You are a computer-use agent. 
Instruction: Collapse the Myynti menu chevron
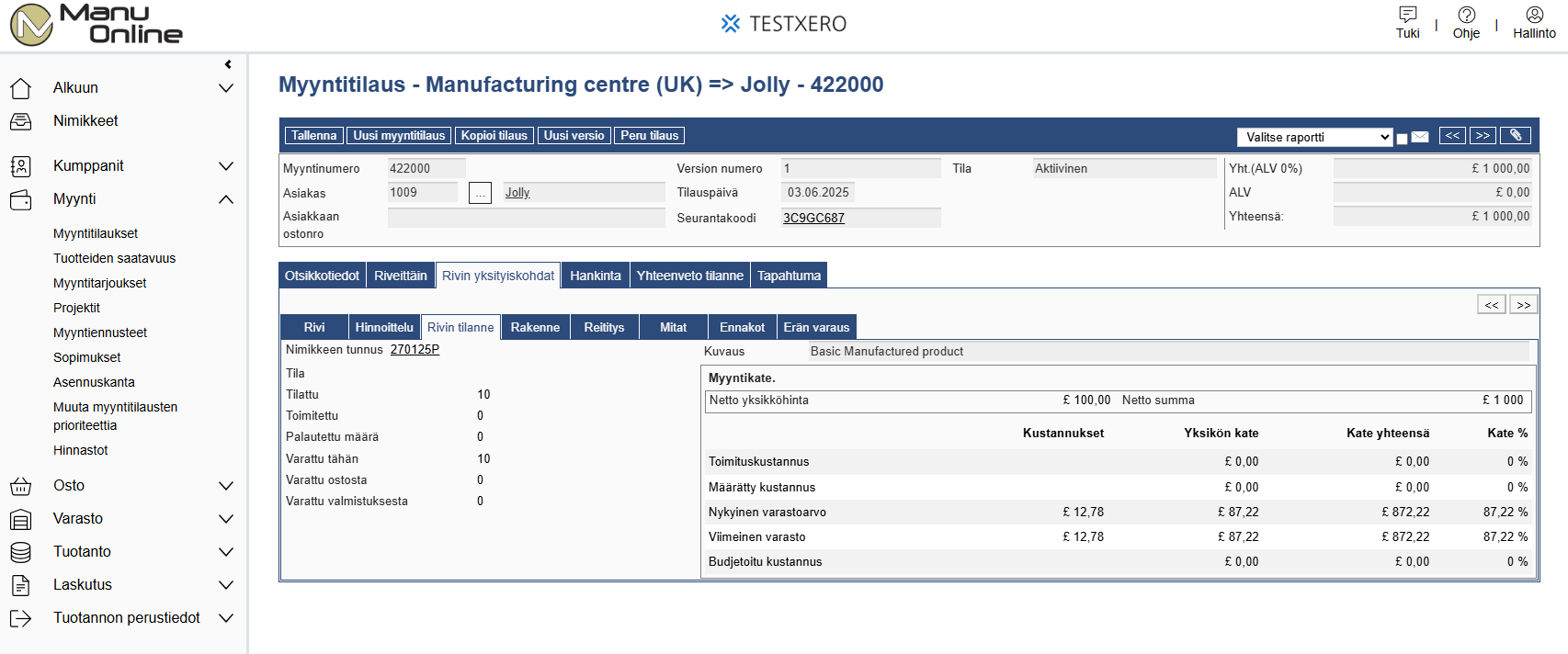pos(226,199)
